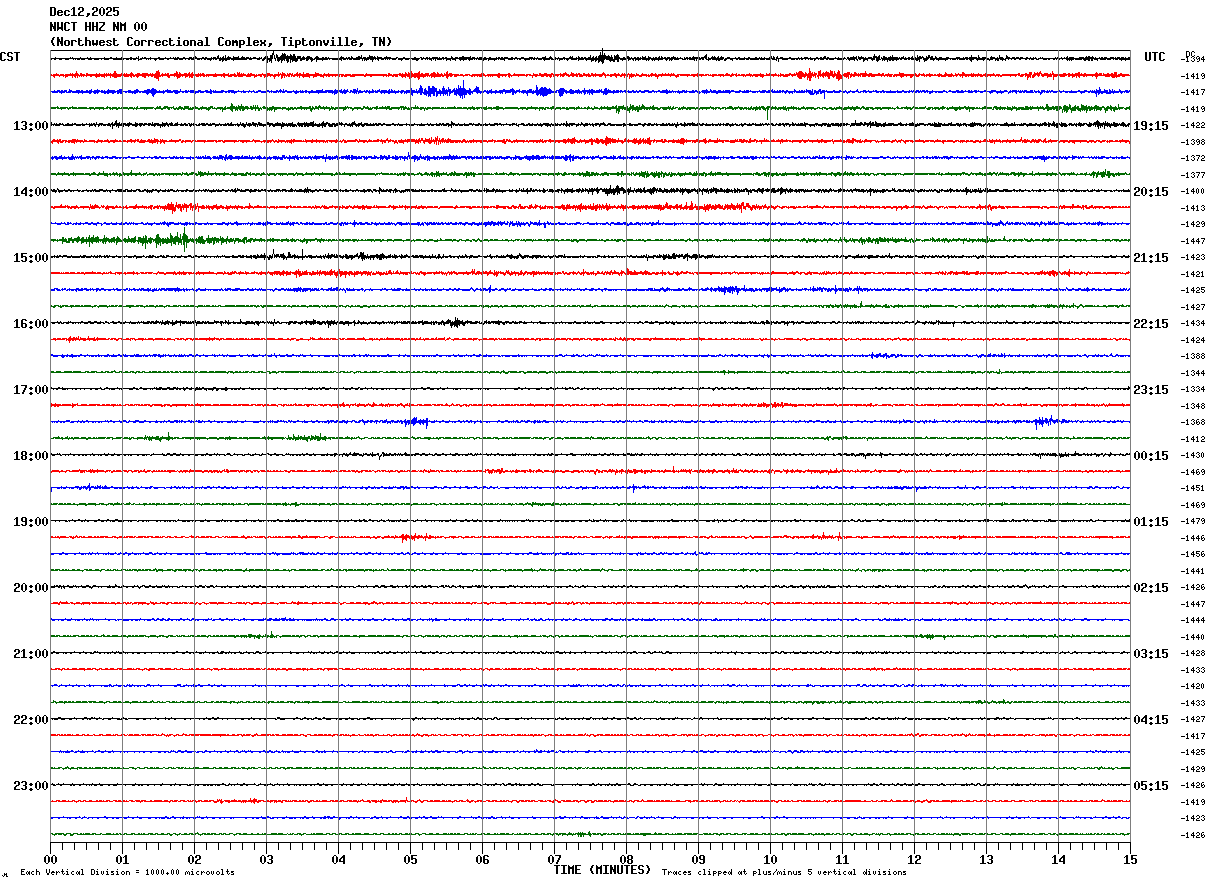The width and height of the screenshot is (1210, 886).
Task: Click DC offset value -1372
Action: (x=1192, y=158)
